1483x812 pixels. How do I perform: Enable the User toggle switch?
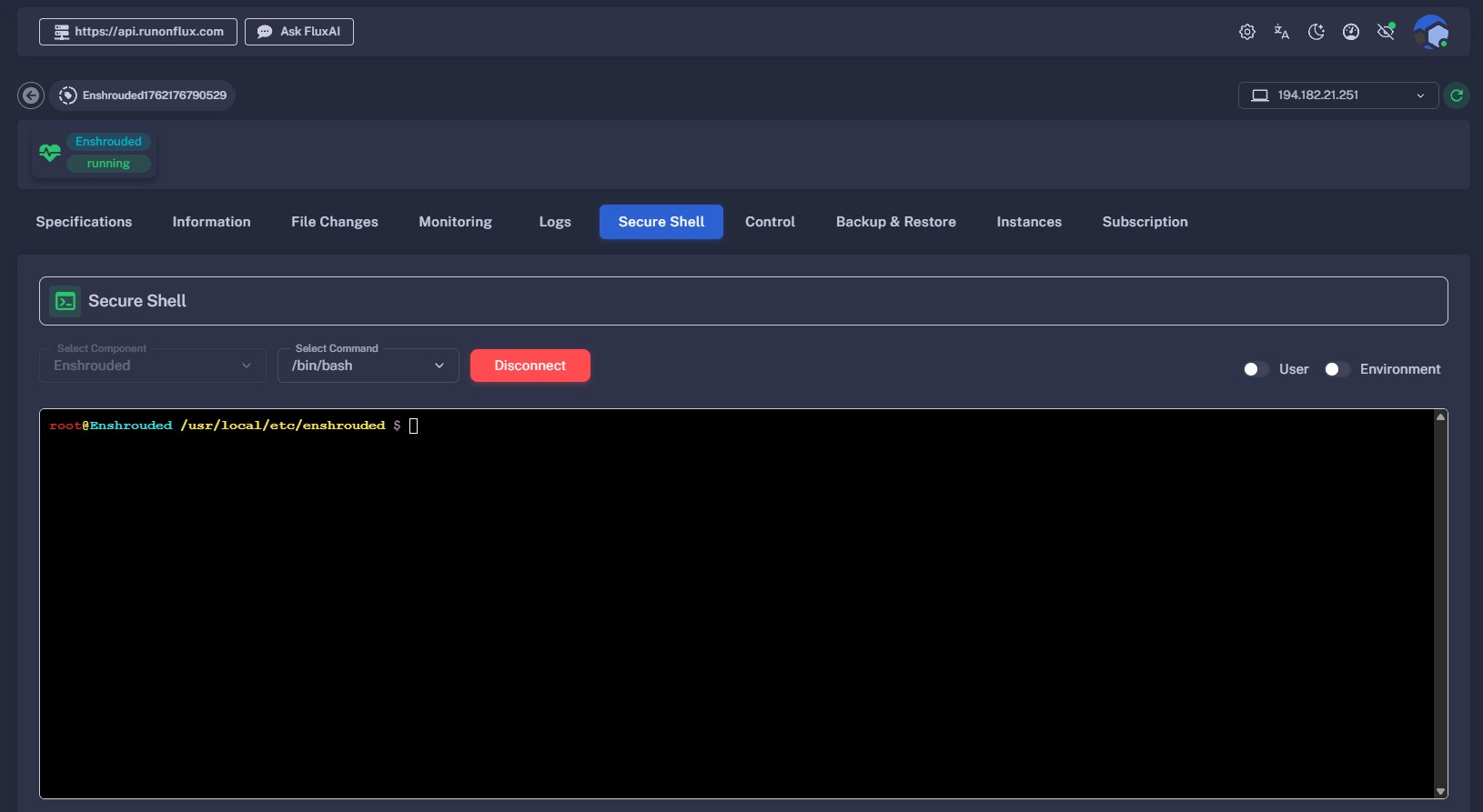(1256, 369)
